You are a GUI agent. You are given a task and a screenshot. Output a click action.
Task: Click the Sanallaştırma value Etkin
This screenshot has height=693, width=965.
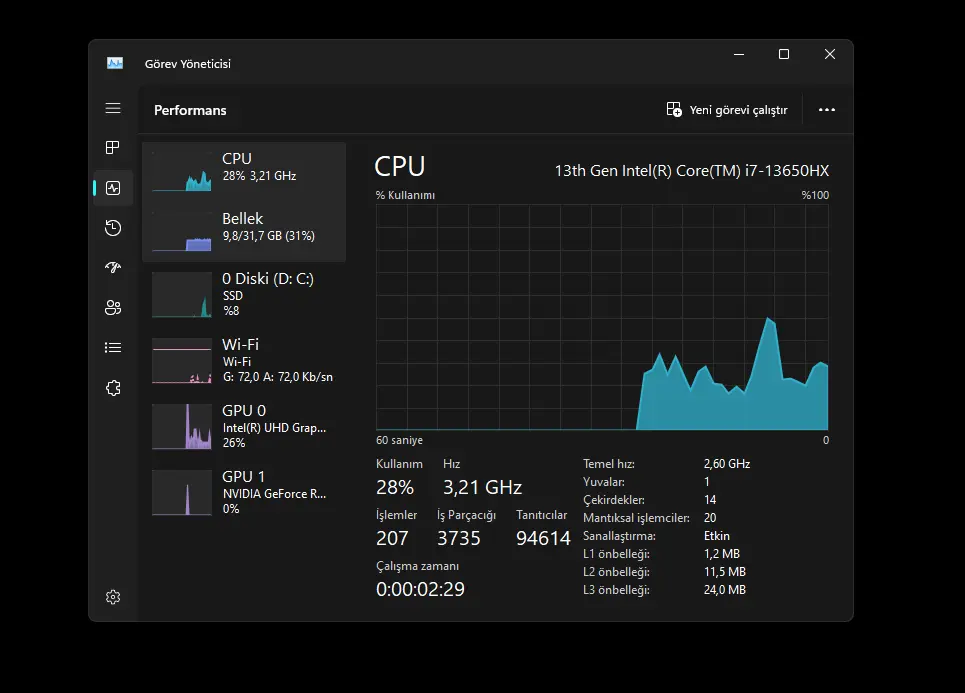717,536
